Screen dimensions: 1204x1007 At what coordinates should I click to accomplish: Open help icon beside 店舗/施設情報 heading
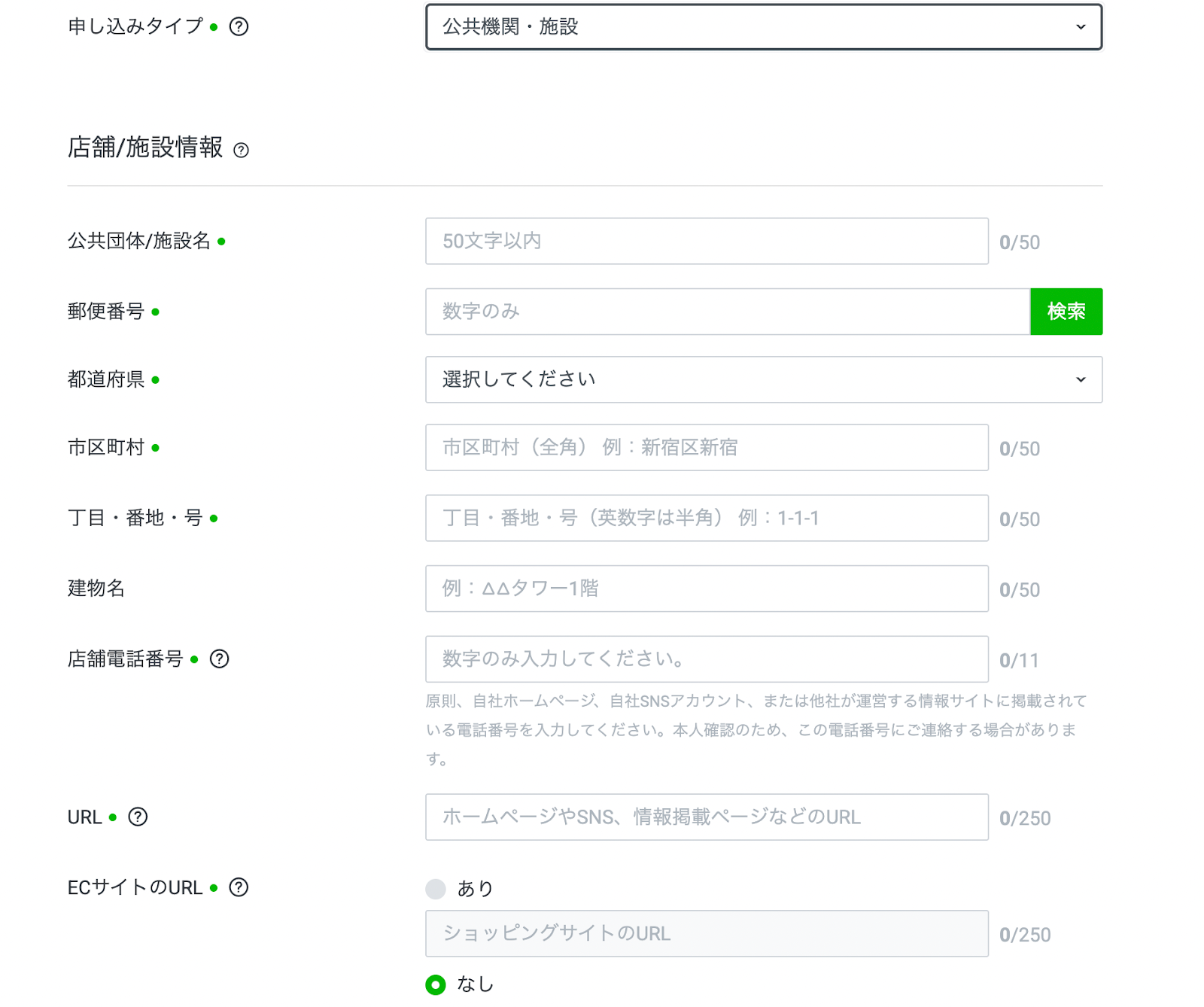[x=241, y=150]
